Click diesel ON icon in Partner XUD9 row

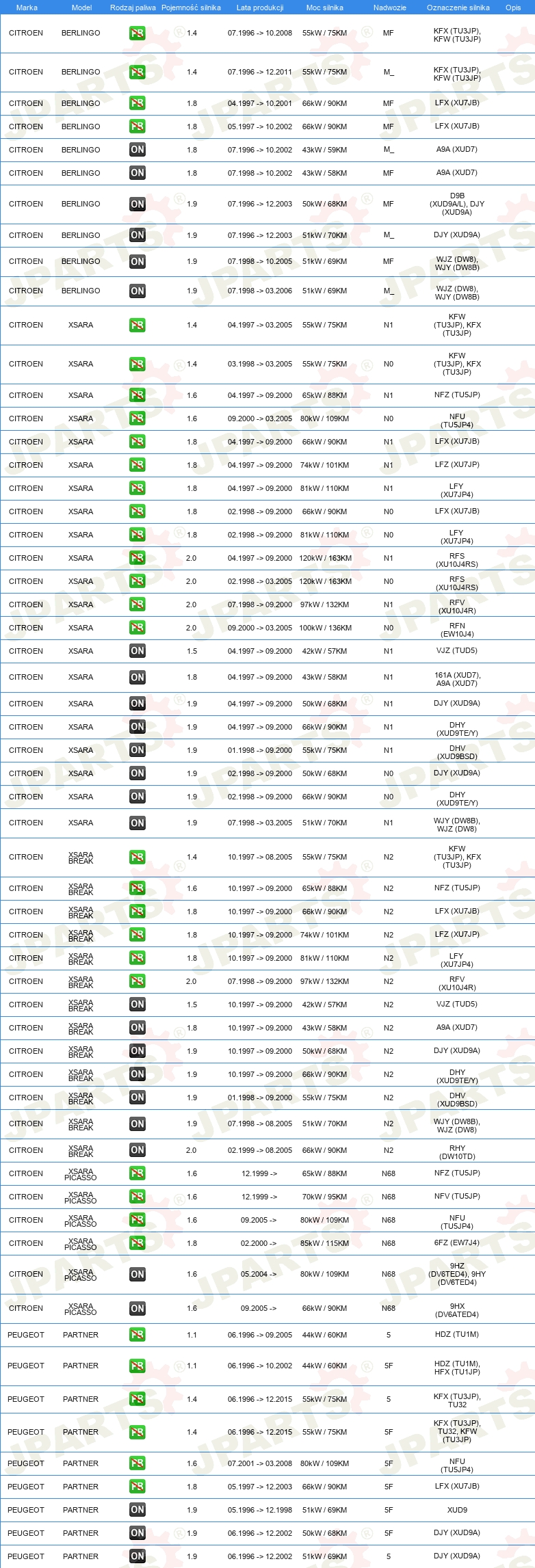(138, 1510)
